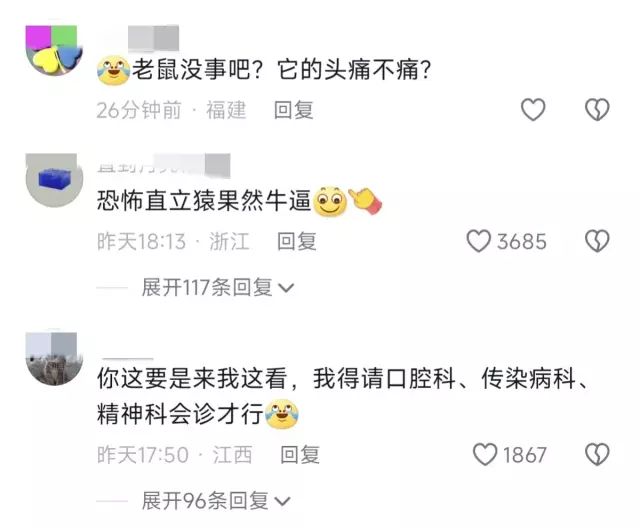Open the blue block avatar profile
This screenshot has width=640, height=527.
pos(54,180)
